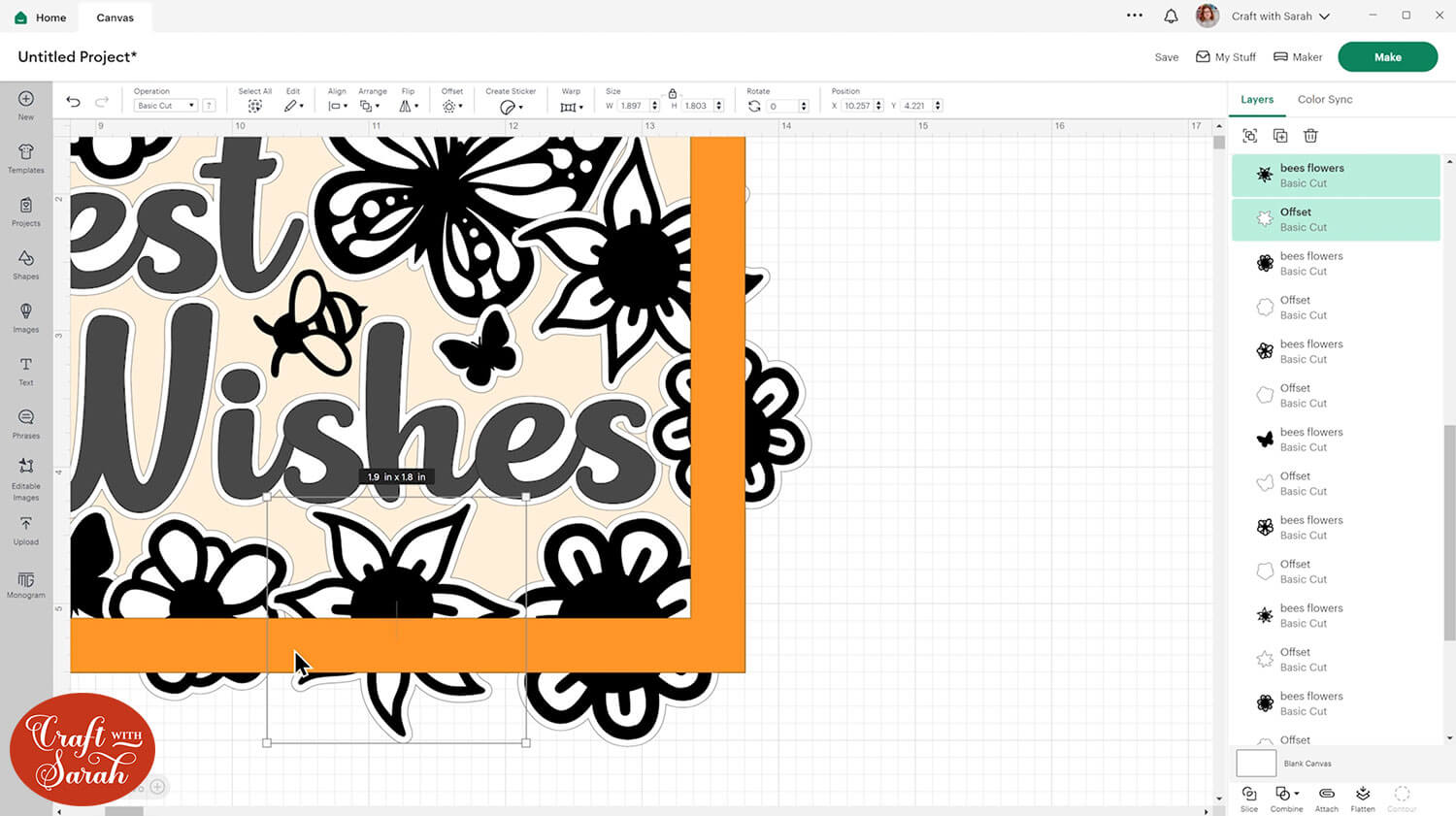Undo the last action
Screen dimensions: 1456x816
tap(73, 102)
